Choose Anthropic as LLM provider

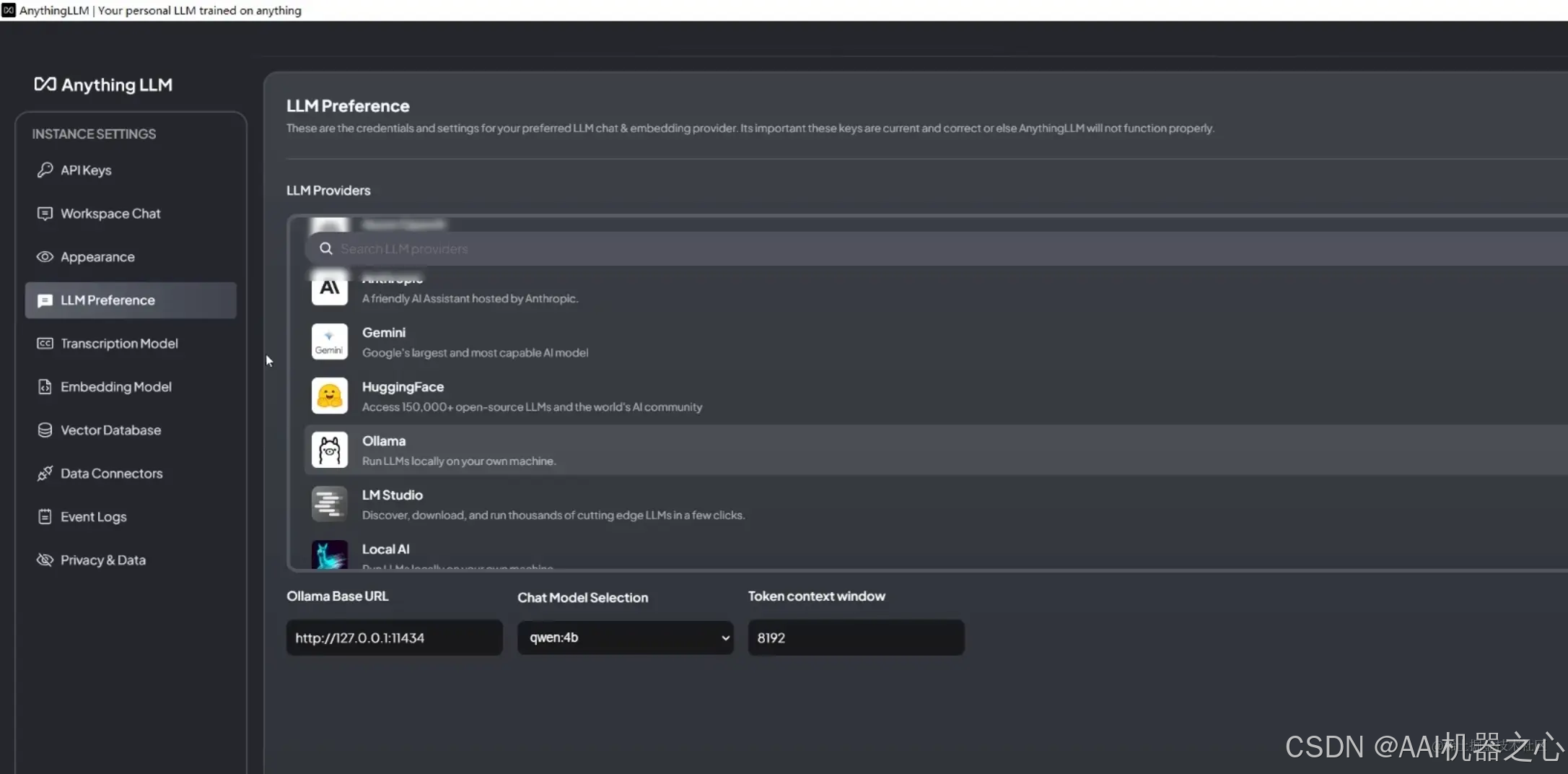[936, 289]
